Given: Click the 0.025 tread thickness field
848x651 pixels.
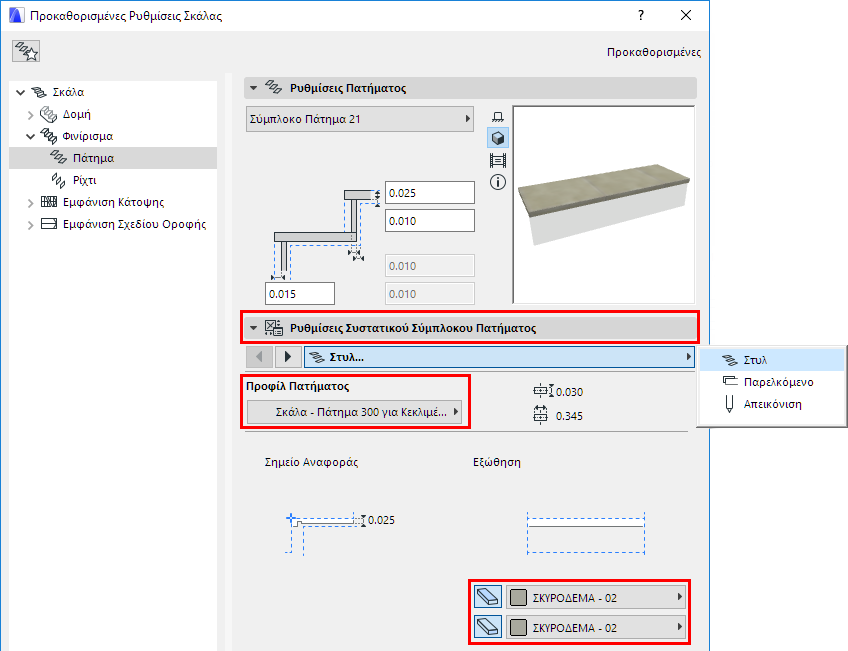Looking at the screenshot, I should (x=430, y=193).
